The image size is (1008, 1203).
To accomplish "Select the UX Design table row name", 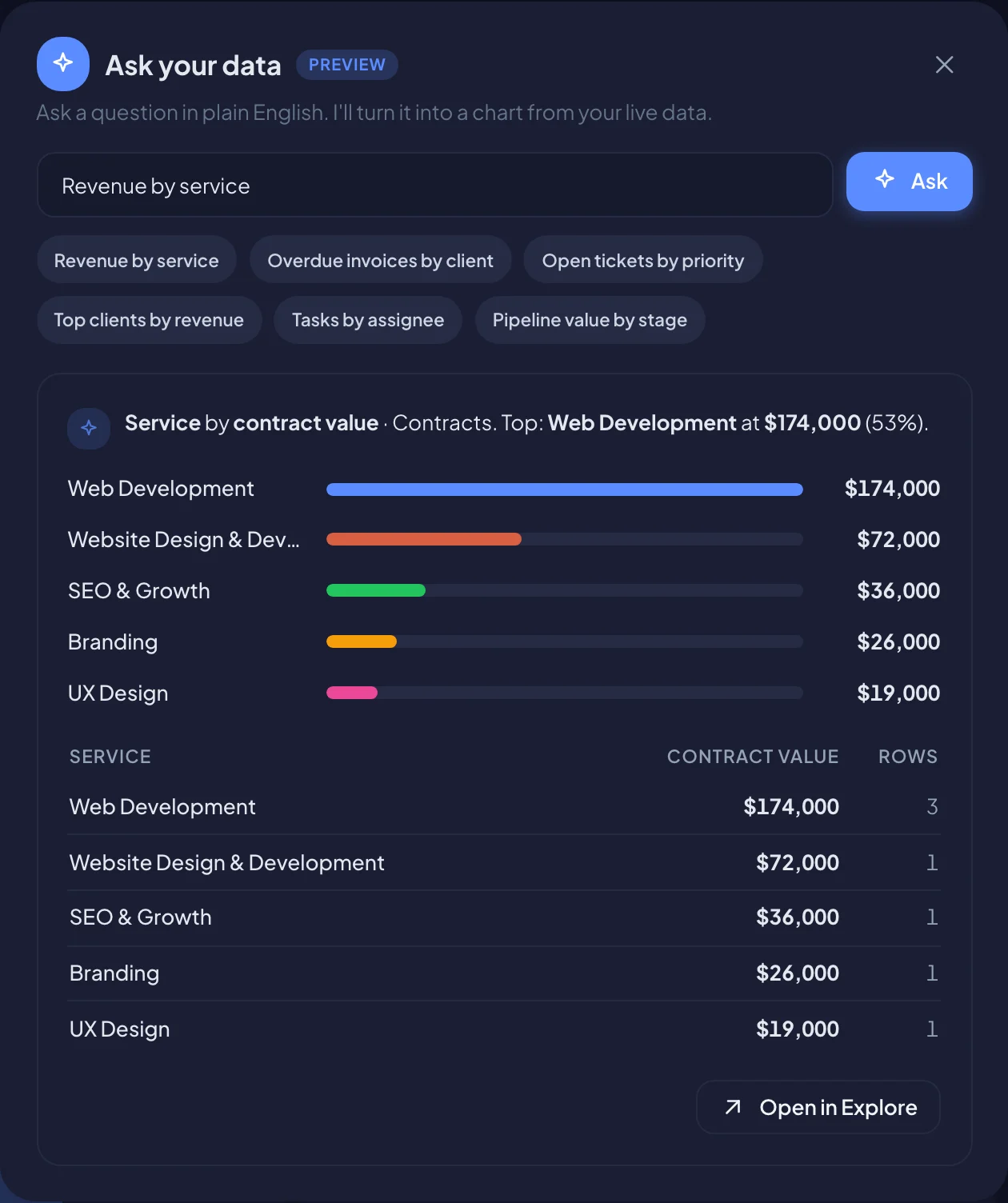I will 120,1029.
